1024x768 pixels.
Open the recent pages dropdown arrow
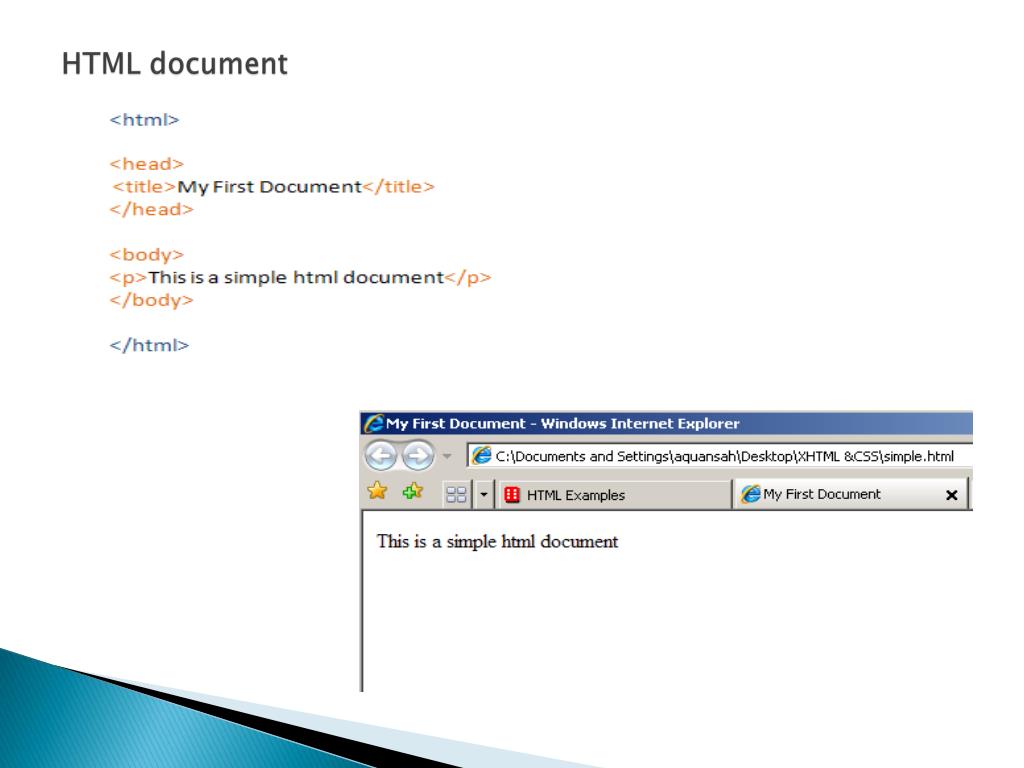[447, 456]
